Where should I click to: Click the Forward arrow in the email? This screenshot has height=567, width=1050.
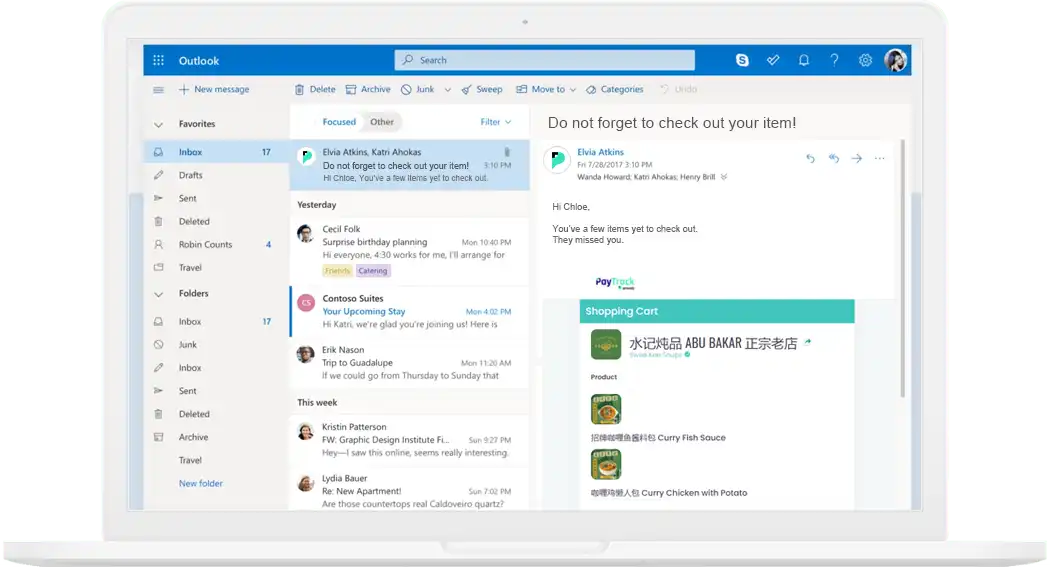click(x=856, y=158)
